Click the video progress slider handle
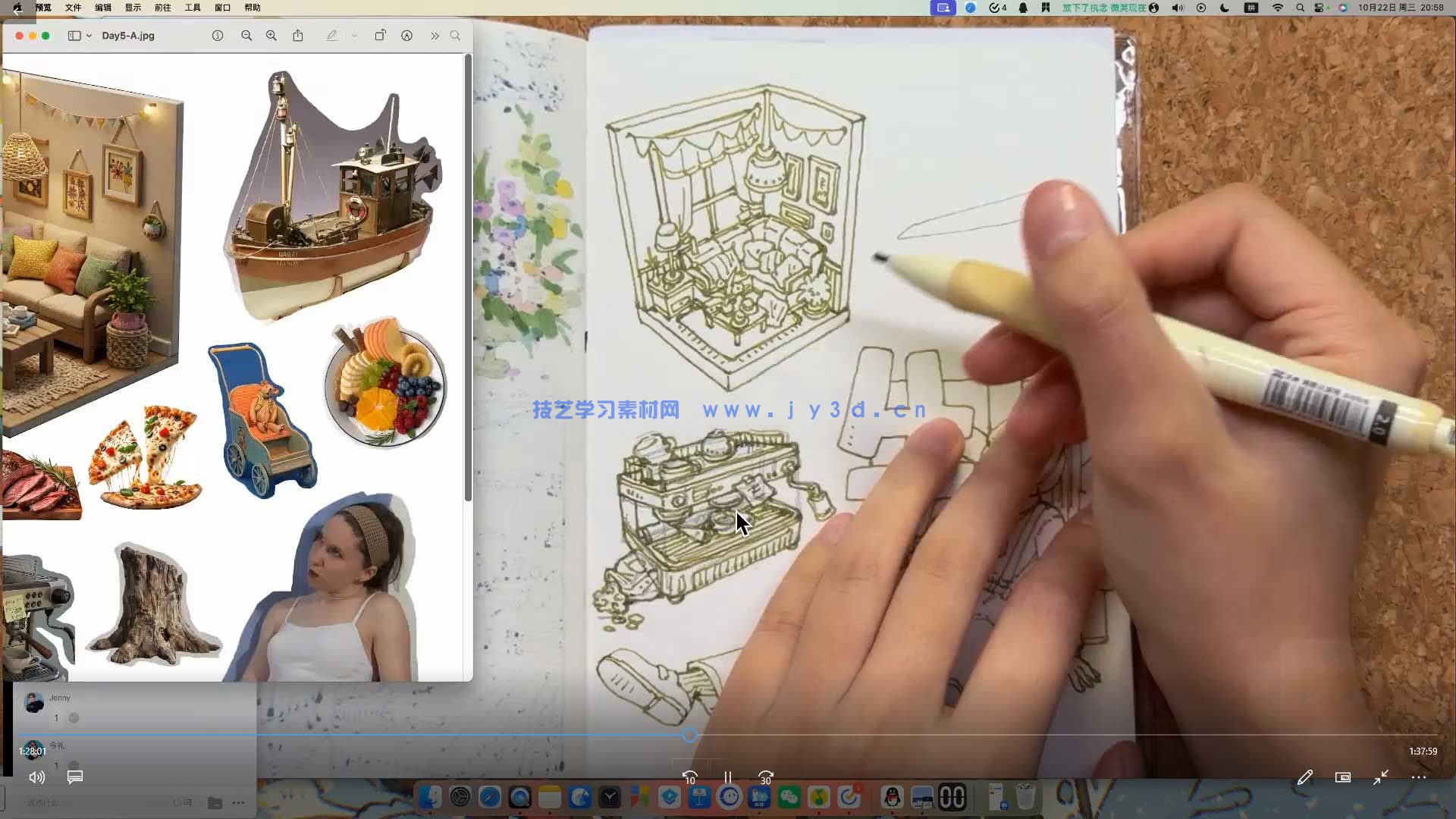The height and width of the screenshot is (819, 1456). [689, 735]
